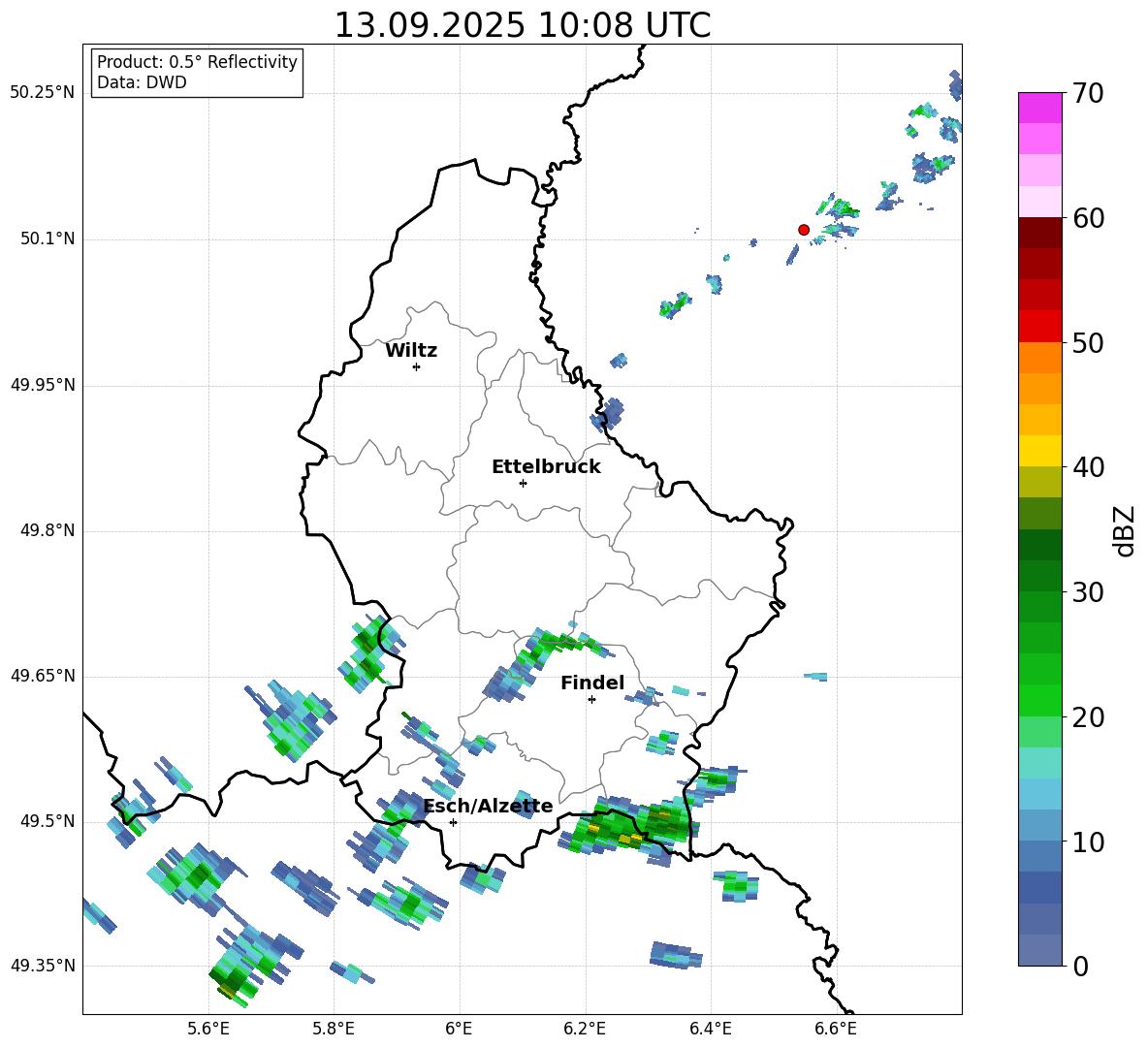Click the 50 value on colorbar
Screen dimensions: 1148x1048
click(1088, 342)
